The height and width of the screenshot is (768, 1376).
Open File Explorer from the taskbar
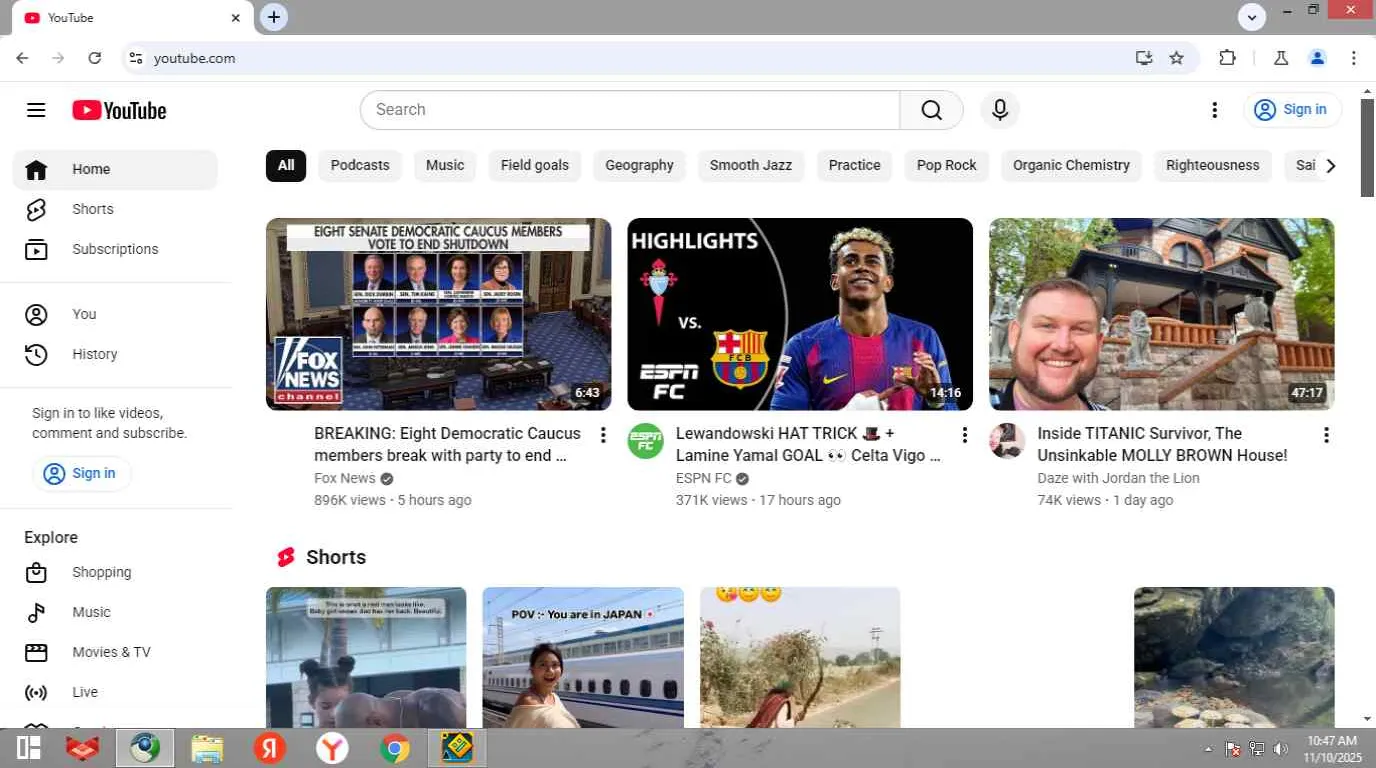point(207,748)
